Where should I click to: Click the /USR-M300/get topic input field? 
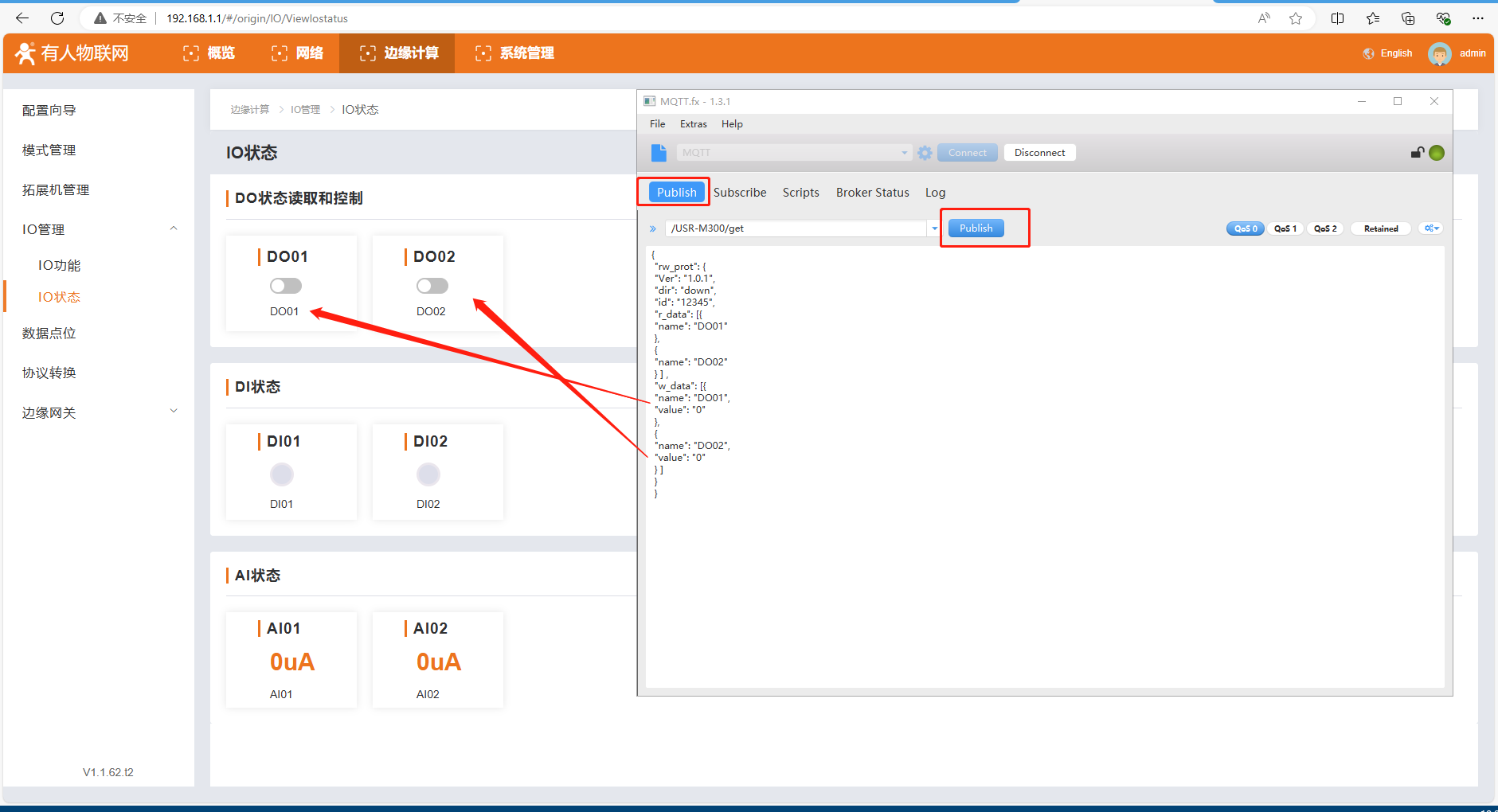coord(796,228)
